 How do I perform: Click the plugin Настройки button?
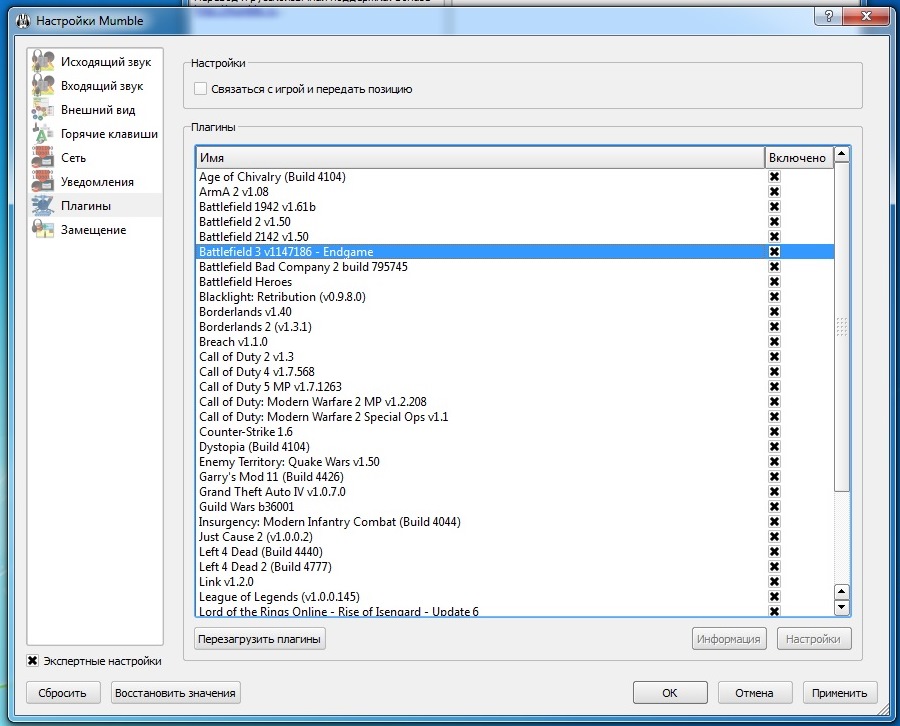coord(813,639)
